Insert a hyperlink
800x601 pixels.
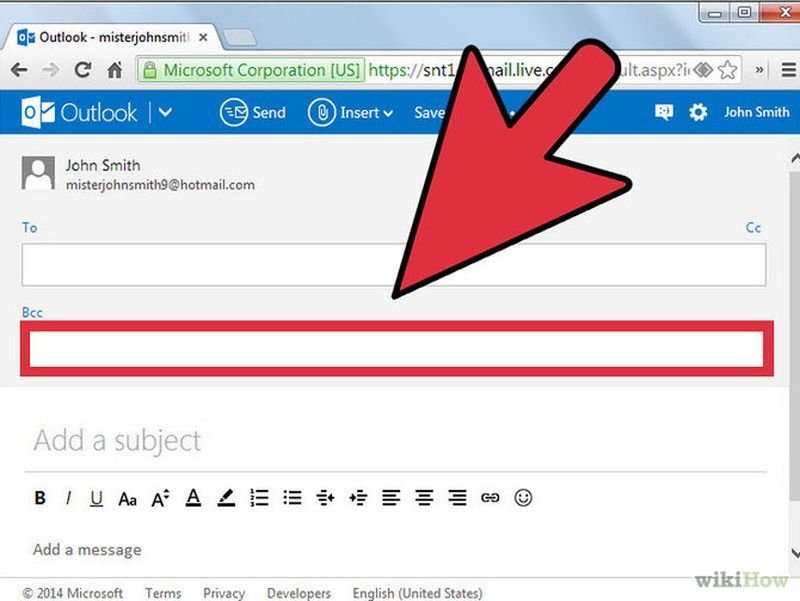click(x=490, y=497)
